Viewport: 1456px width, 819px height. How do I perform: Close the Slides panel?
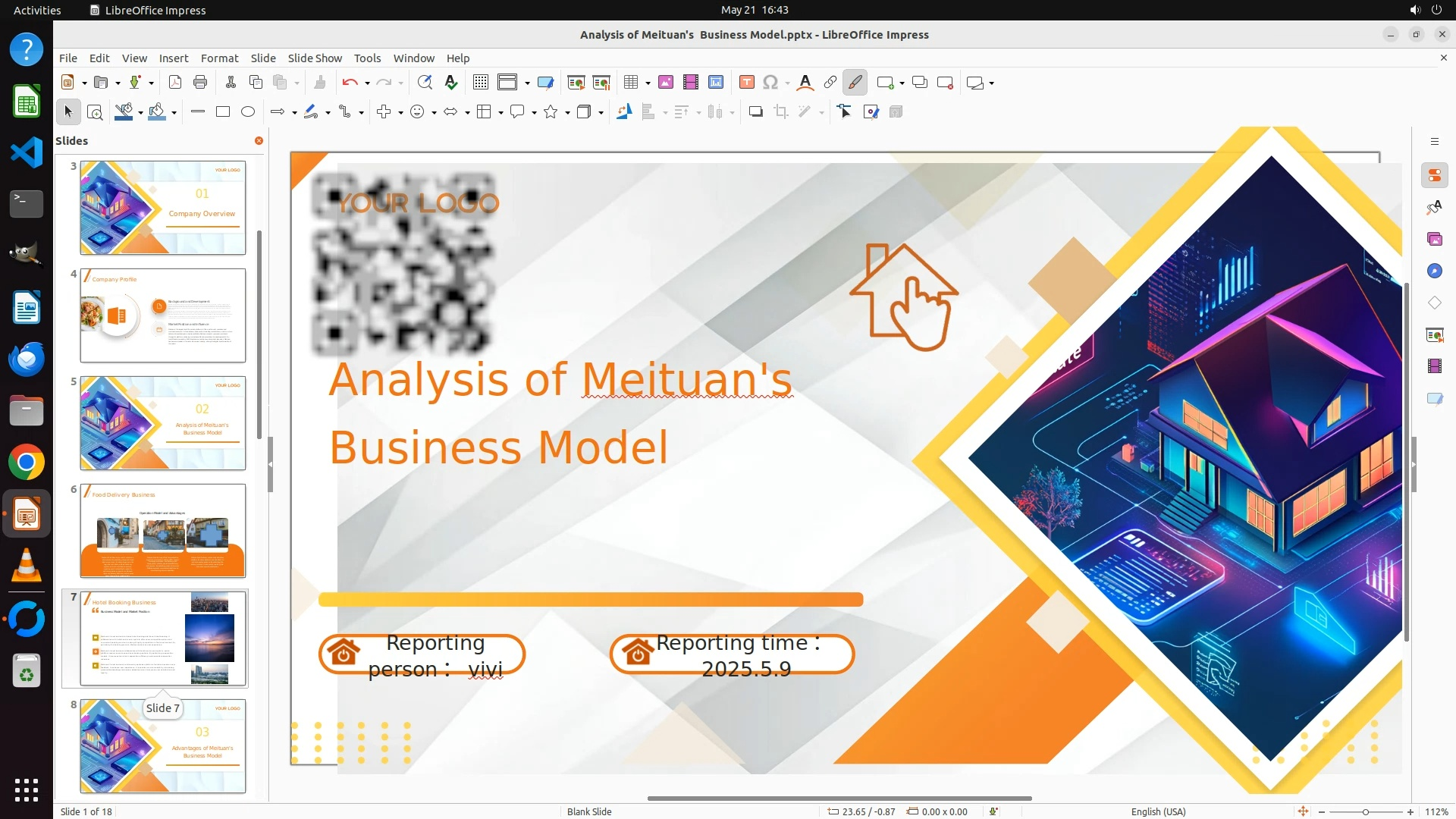tap(259, 141)
